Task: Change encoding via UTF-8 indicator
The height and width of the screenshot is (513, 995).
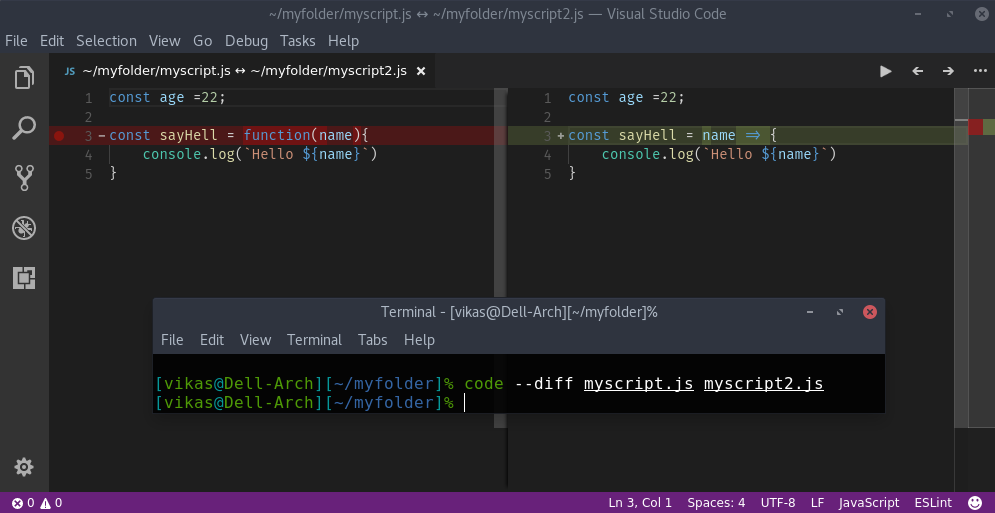Action: (x=778, y=503)
